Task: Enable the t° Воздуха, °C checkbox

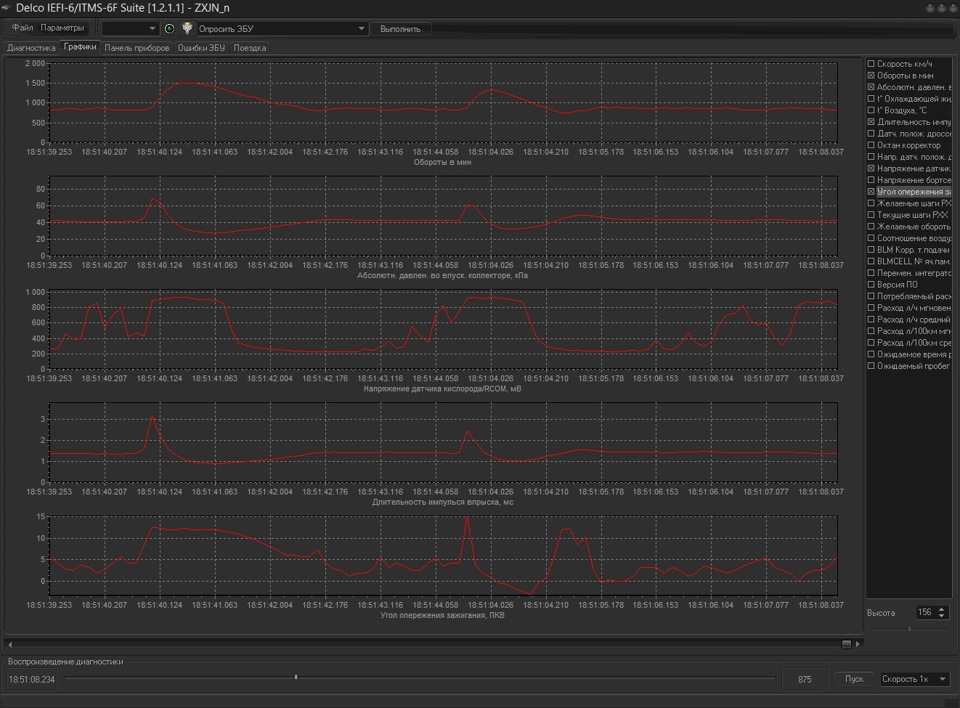Action: click(x=871, y=110)
